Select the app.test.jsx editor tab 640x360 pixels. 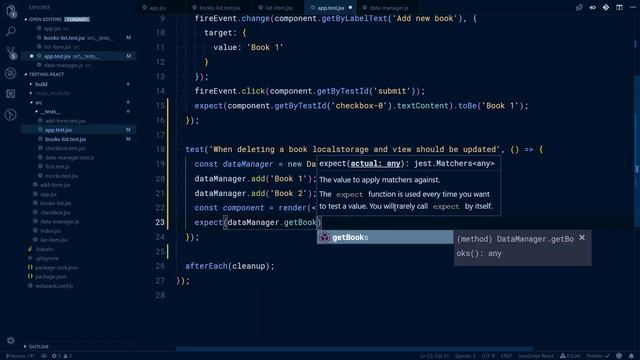click(x=330, y=8)
